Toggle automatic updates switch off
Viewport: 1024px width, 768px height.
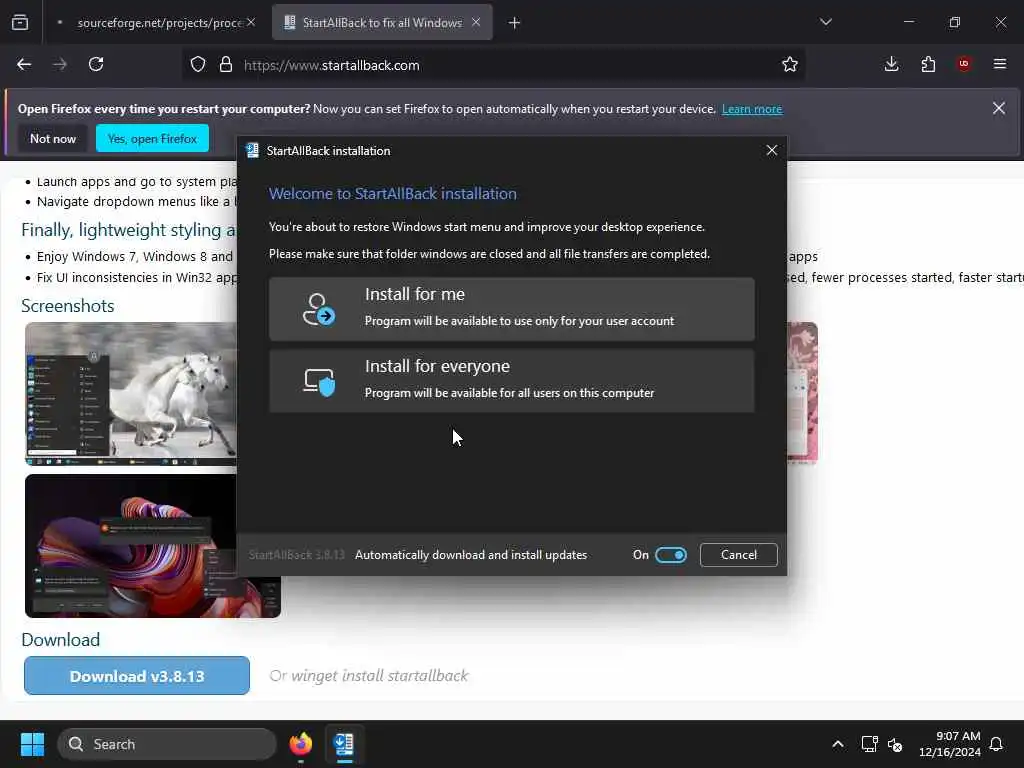click(671, 555)
